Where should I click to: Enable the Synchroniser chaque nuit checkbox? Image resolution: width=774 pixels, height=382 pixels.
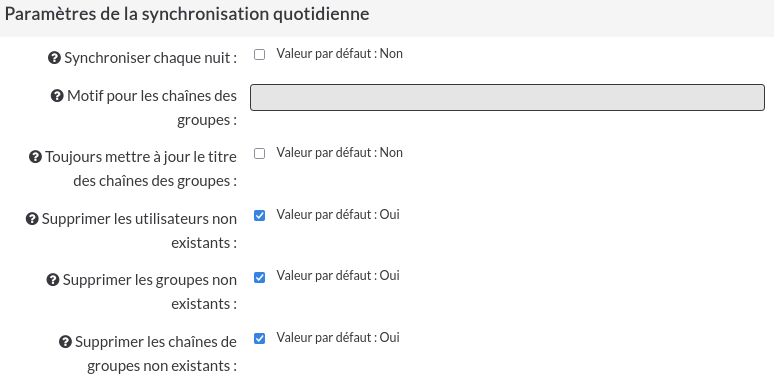(x=259, y=54)
